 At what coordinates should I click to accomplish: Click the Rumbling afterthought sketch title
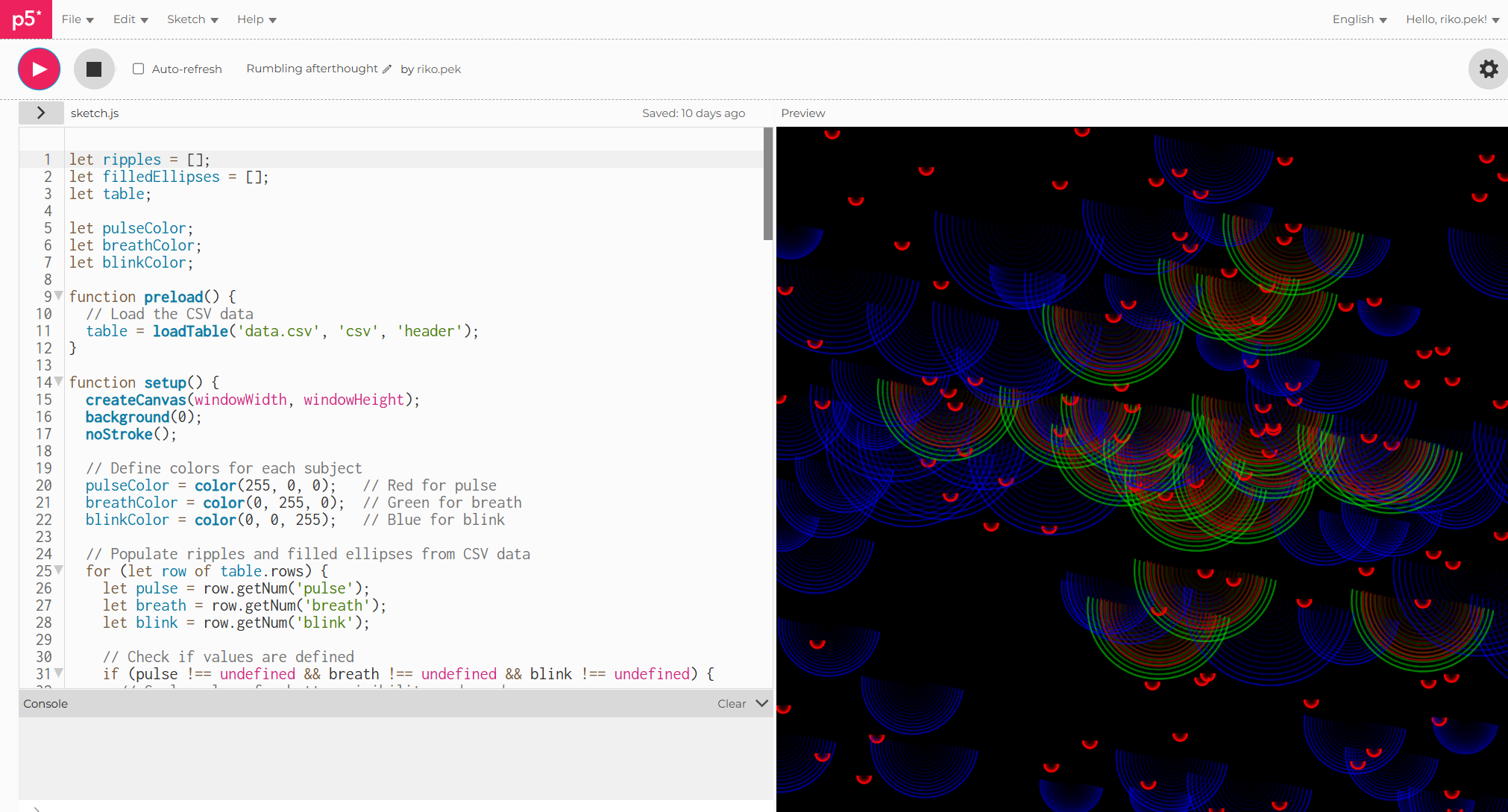312,69
